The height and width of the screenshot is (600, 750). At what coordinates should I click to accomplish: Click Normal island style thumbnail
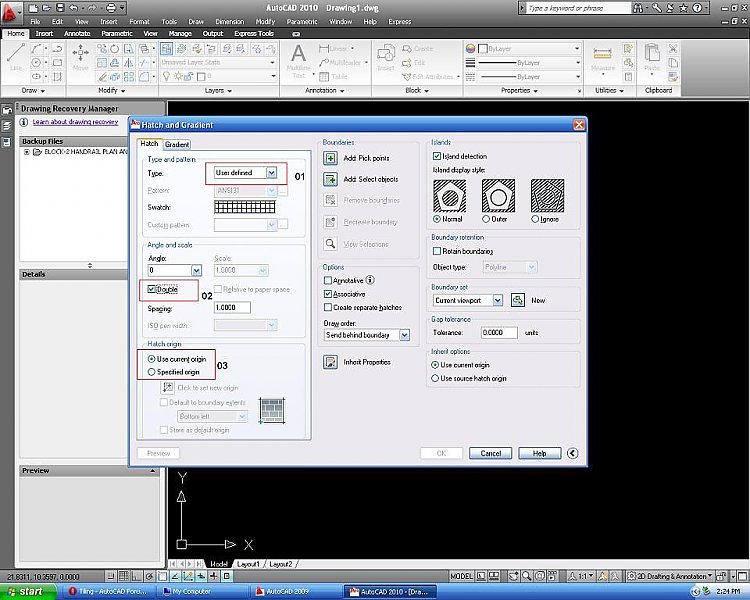pos(450,196)
